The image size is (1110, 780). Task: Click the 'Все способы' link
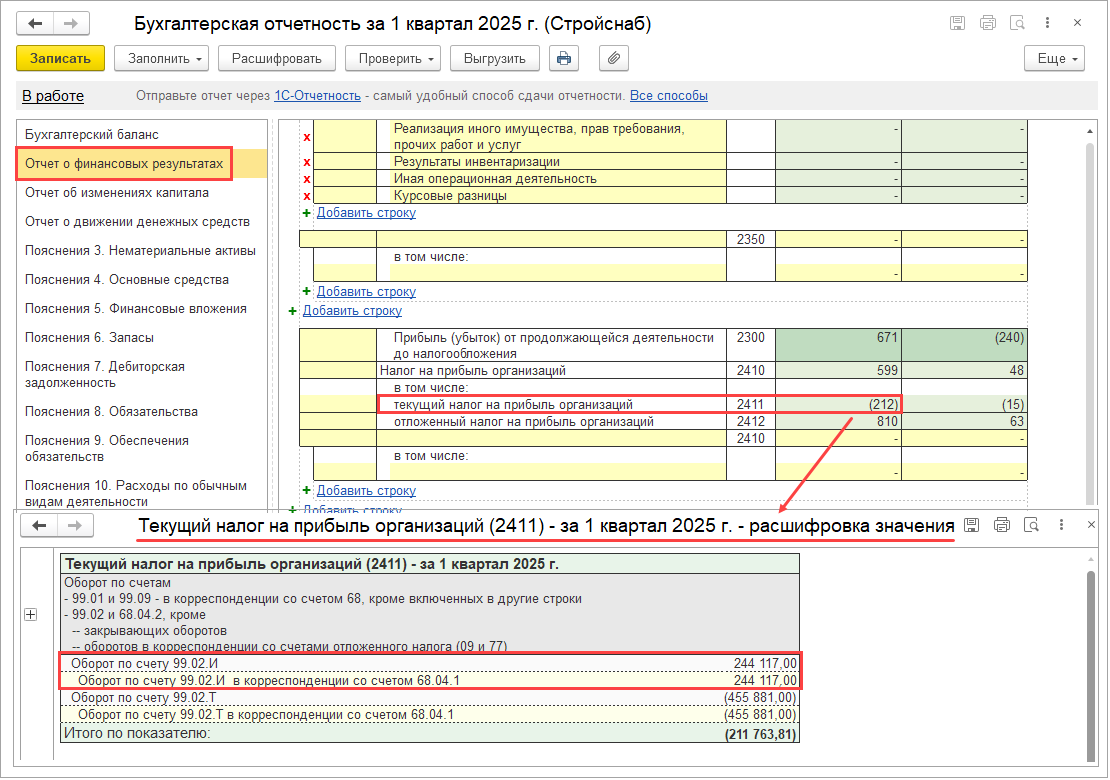coord(668,96)
